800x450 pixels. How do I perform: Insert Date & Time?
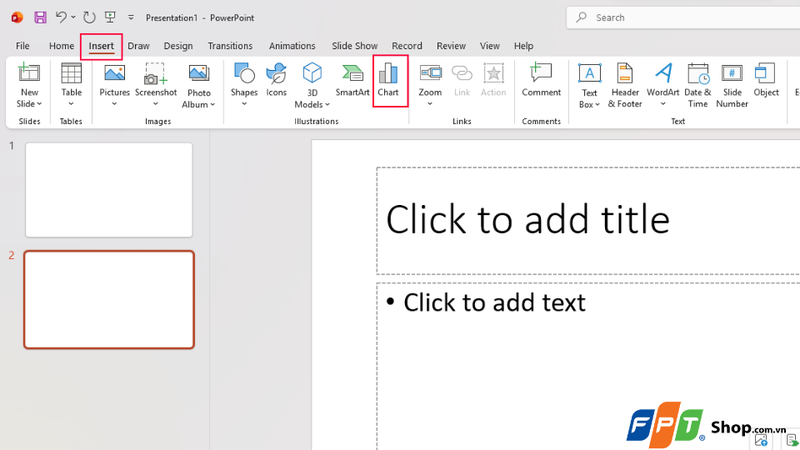click(x=697, y=85)
